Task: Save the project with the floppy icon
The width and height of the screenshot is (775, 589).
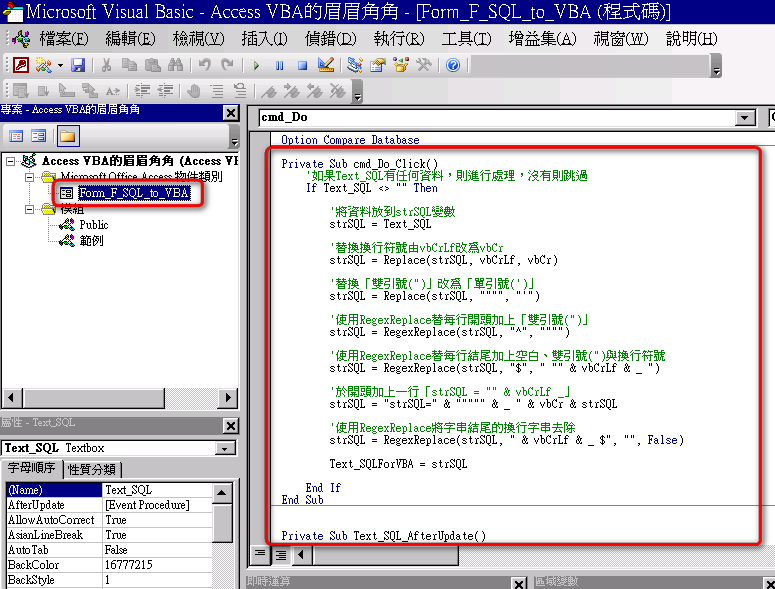Action: [78, 65]
